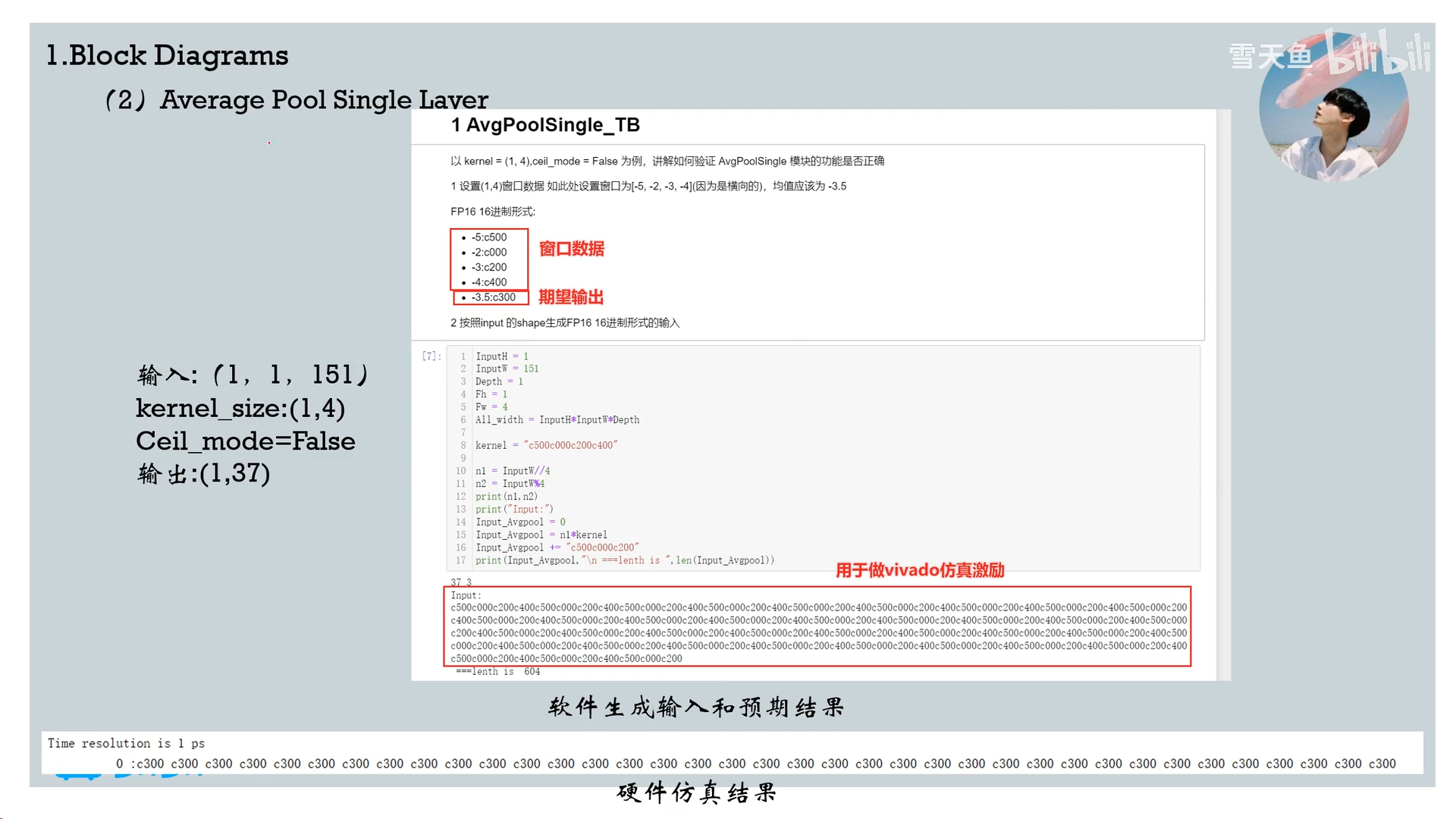
Task: Click the red-boxed Input hex output block
Action: [x=817, y=626]
